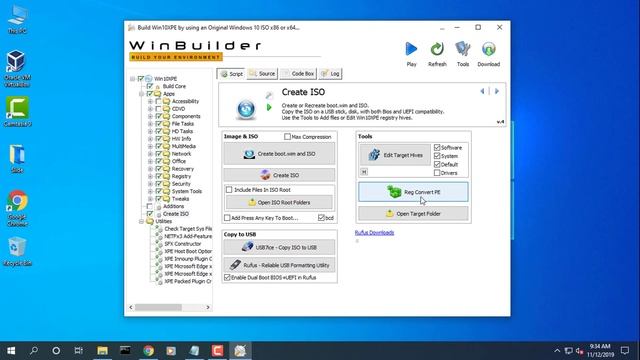Viewport: 640px width, 360px height.
Task: Open Chrome from the taskbar
Action: coord(148,351)
